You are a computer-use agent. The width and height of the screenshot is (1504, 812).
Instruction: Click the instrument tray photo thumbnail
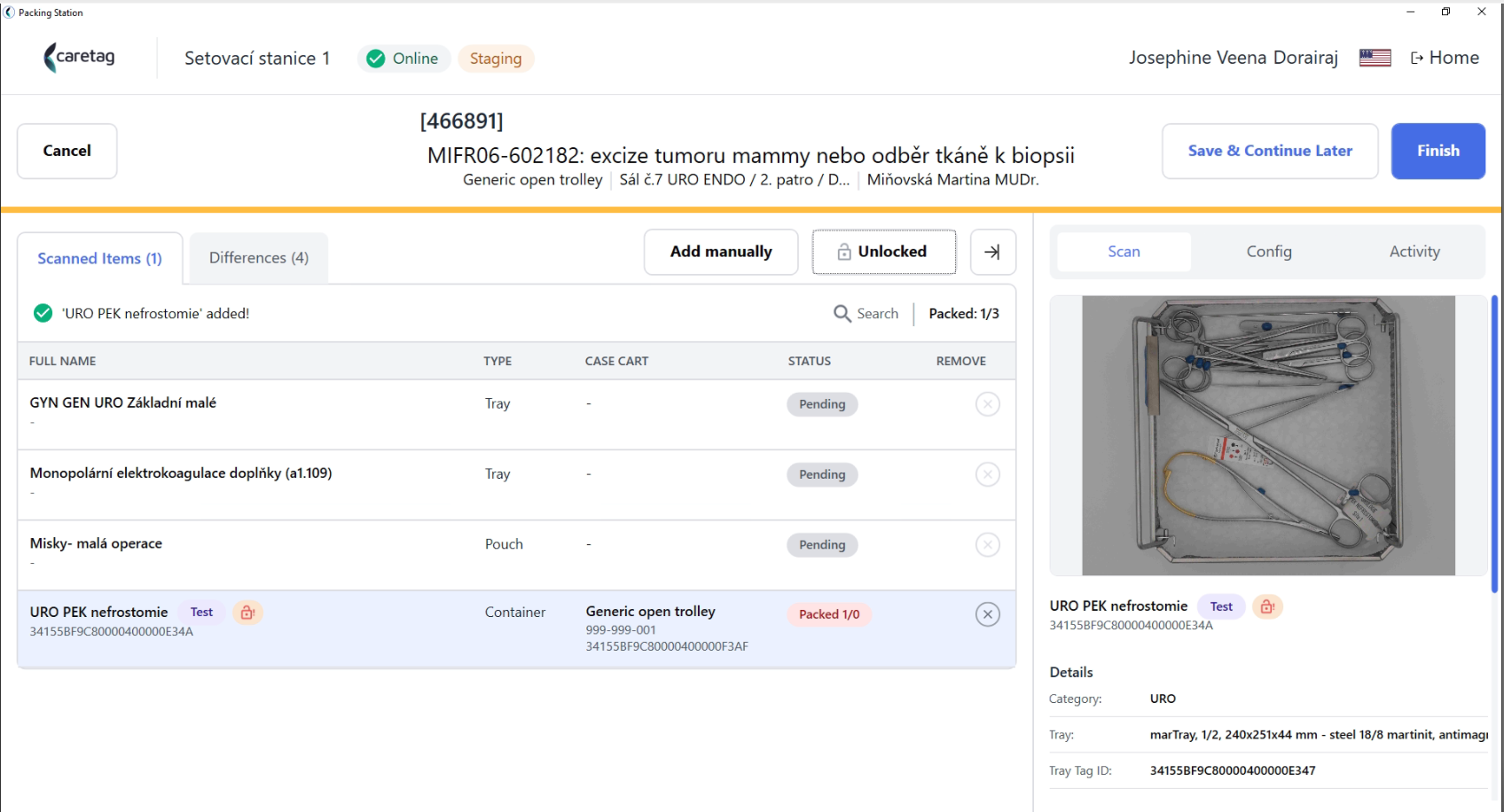1268,435
